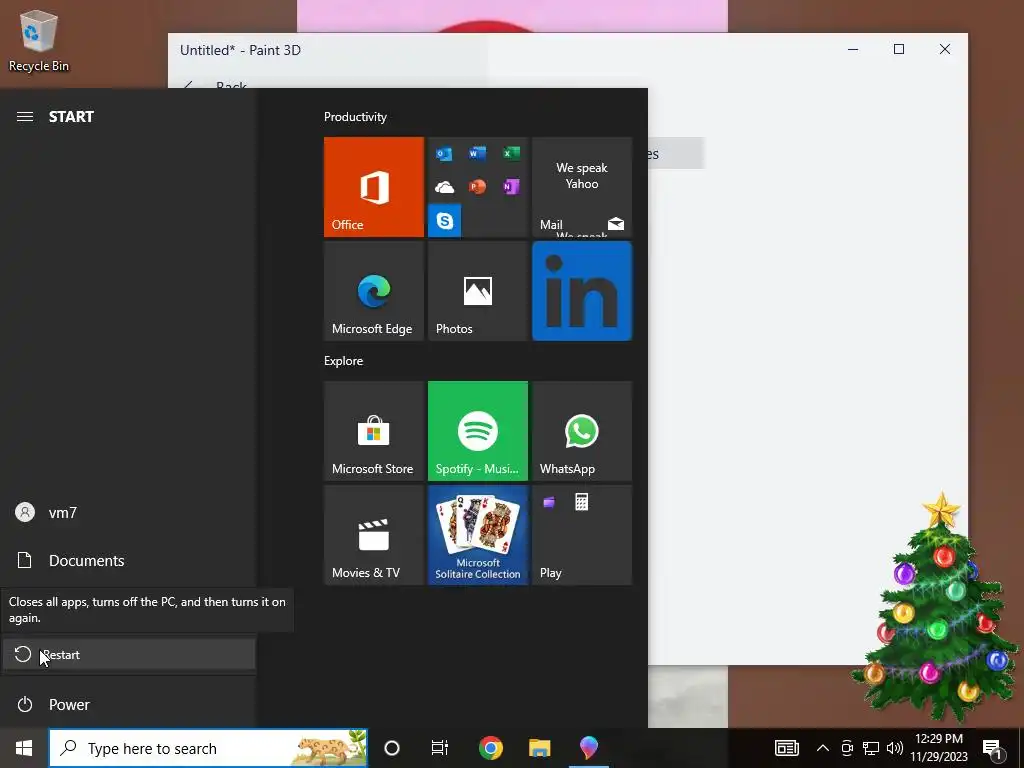Click the Windows Start button
This screenshot has height=768, width=1024.
point(24,748)
